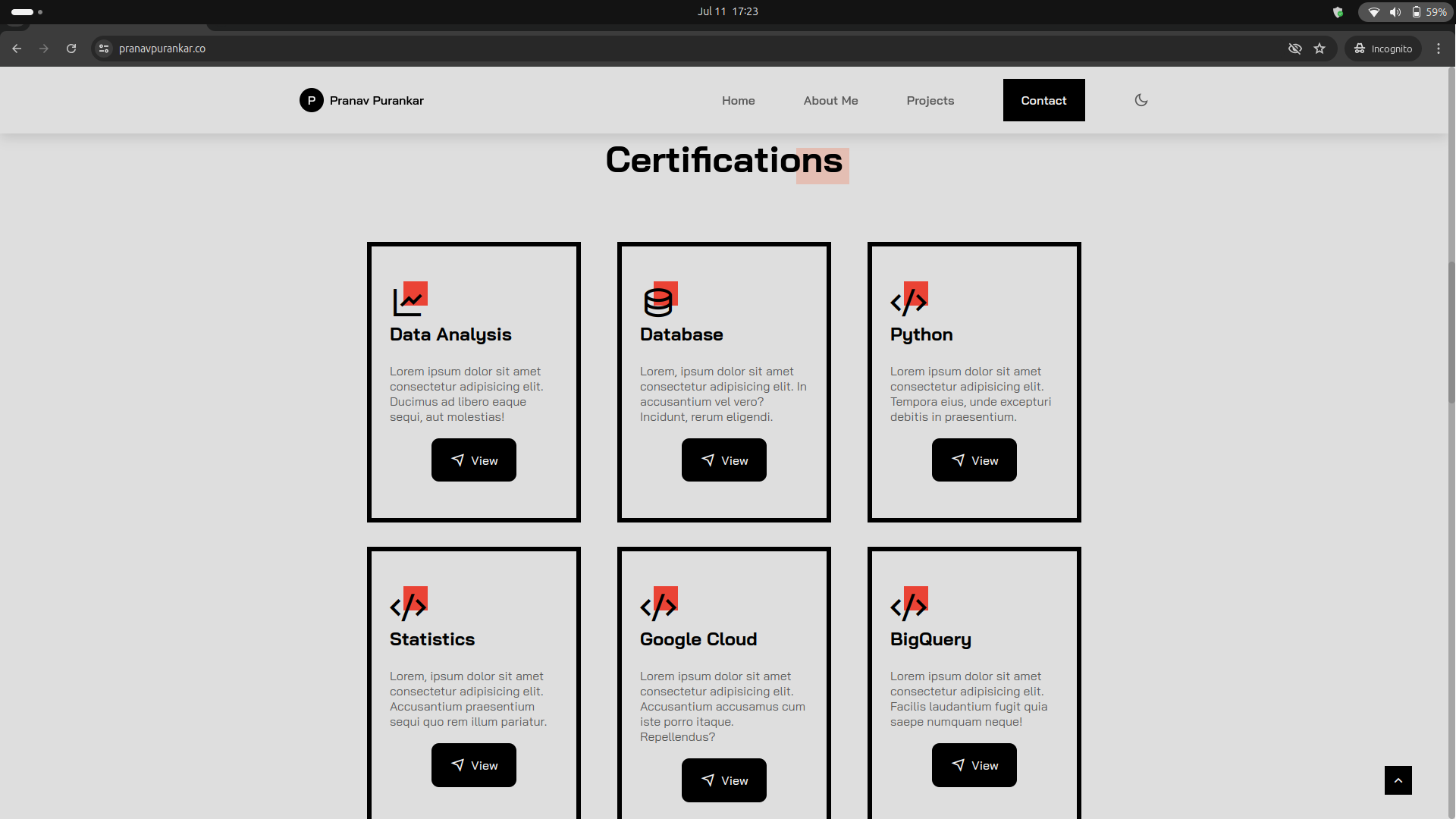Click the Pranav Purankar logo icon

(312, 100)
